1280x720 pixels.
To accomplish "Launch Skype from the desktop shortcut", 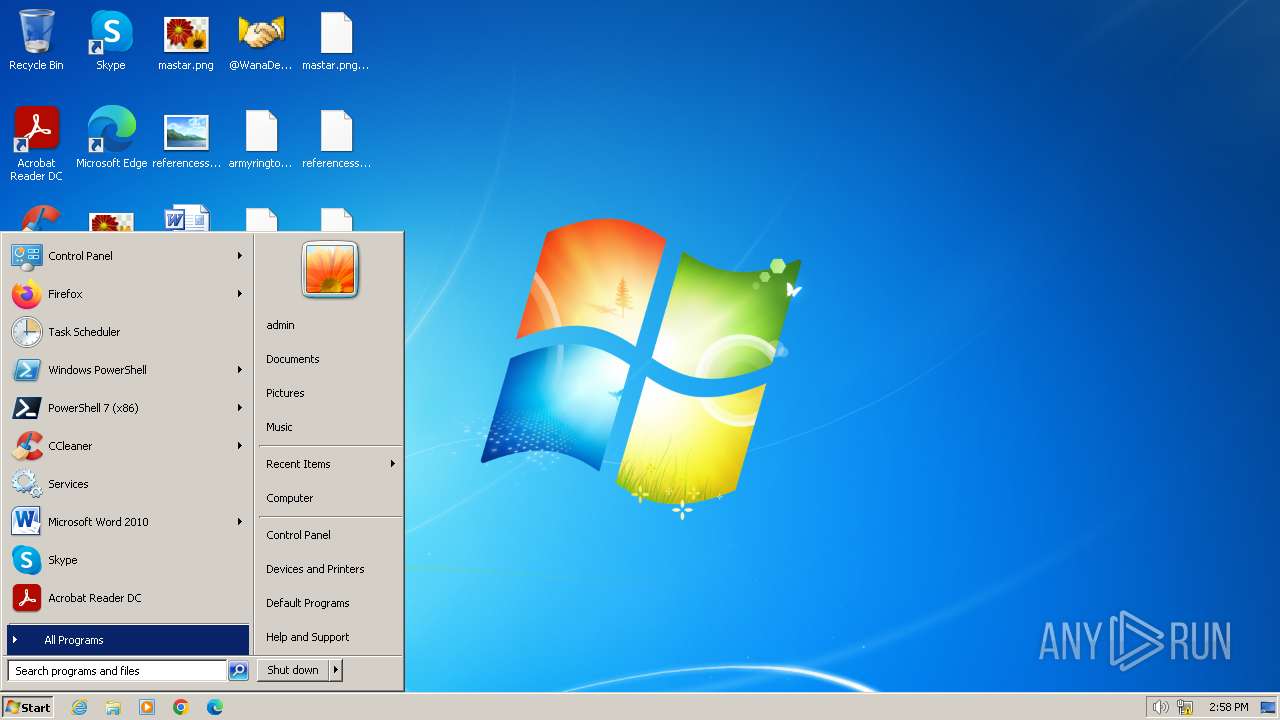I will [111, 40].
